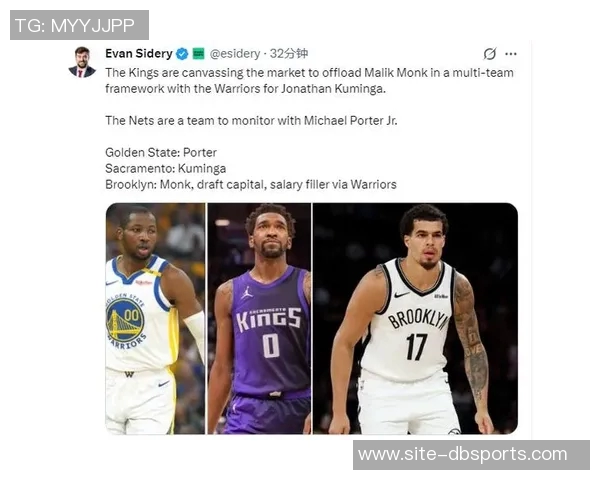Viewport: 600px width, 480px height.
Task: Click the Nets and Michael Porter Jr. sentence
Action: pos(251,121)
